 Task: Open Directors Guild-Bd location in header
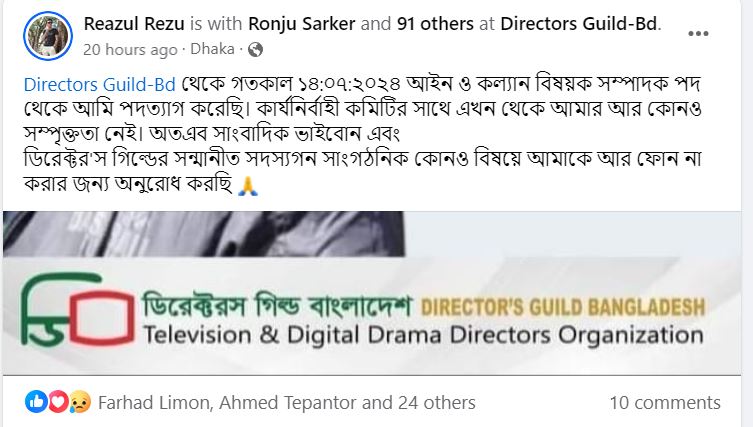point(579,24)
